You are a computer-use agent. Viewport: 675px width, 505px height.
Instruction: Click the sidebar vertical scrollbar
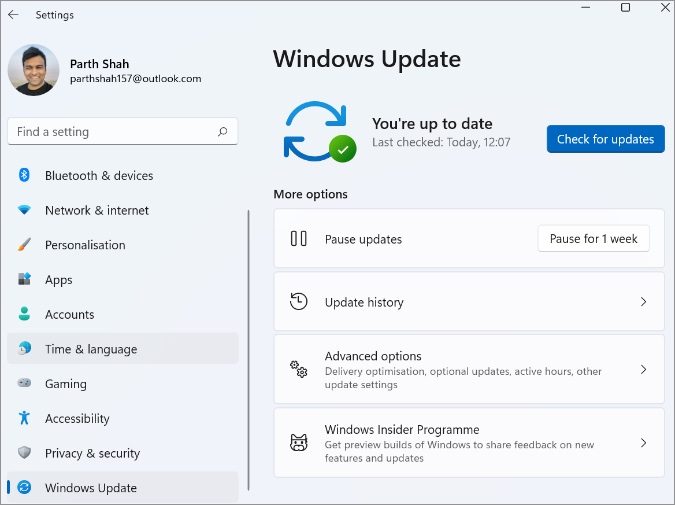pos(248,350)
